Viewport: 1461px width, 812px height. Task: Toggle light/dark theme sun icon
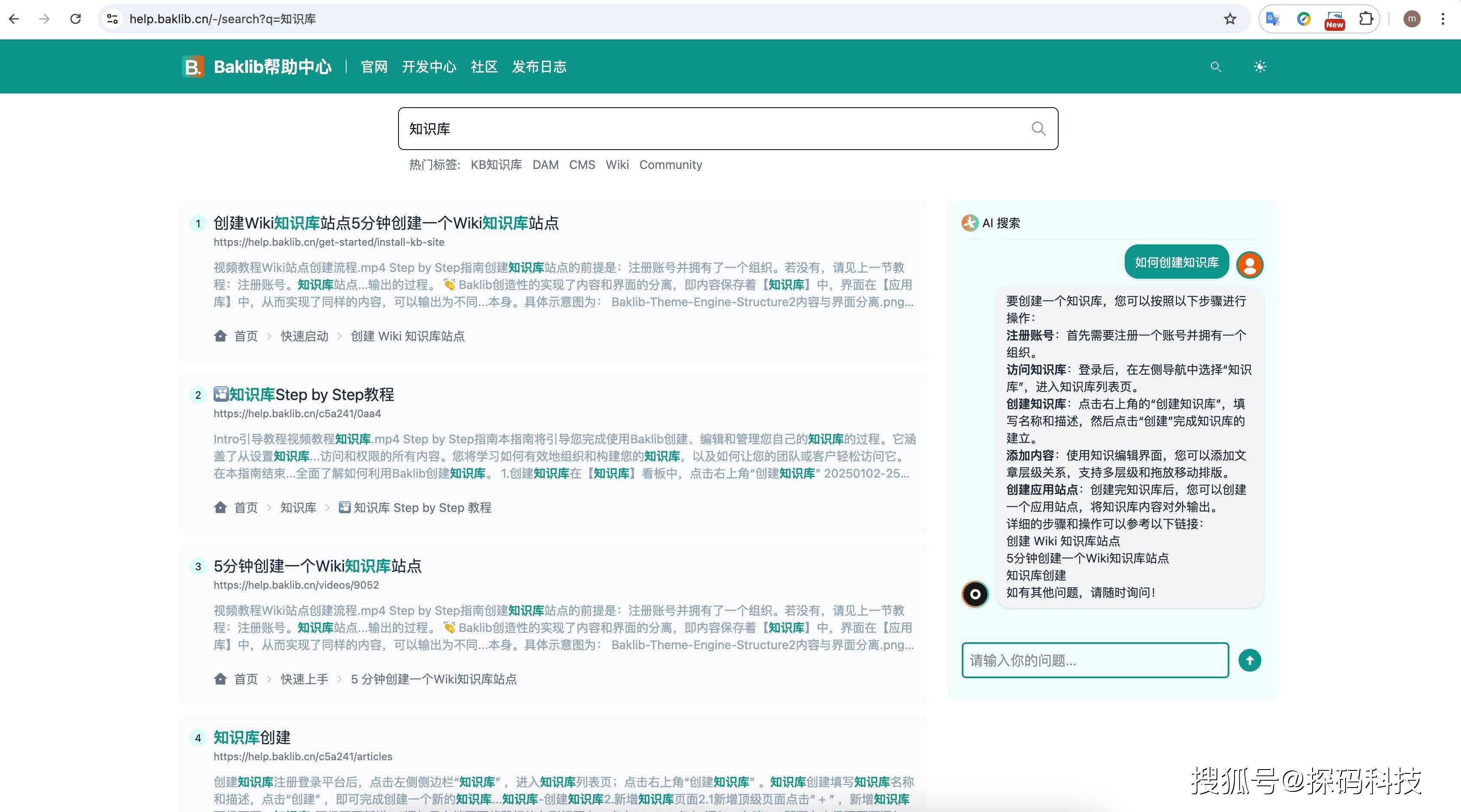click(1260, 67)
